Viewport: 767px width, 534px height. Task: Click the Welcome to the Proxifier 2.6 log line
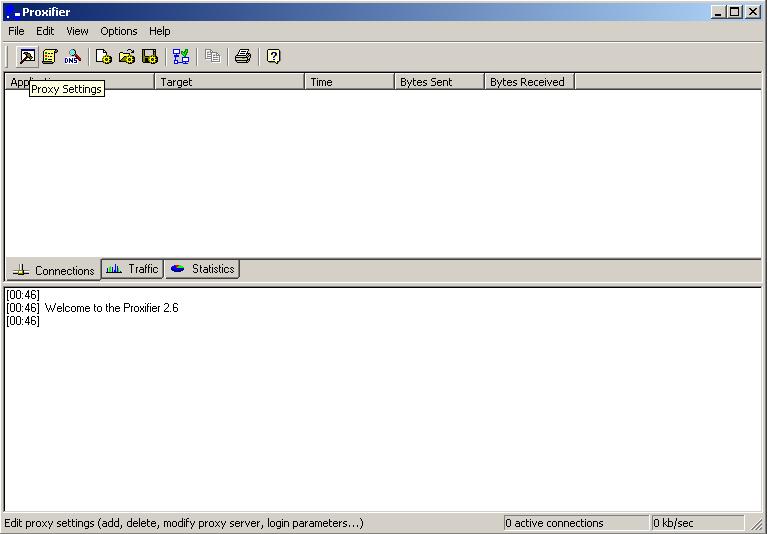(x=112, y=308)
